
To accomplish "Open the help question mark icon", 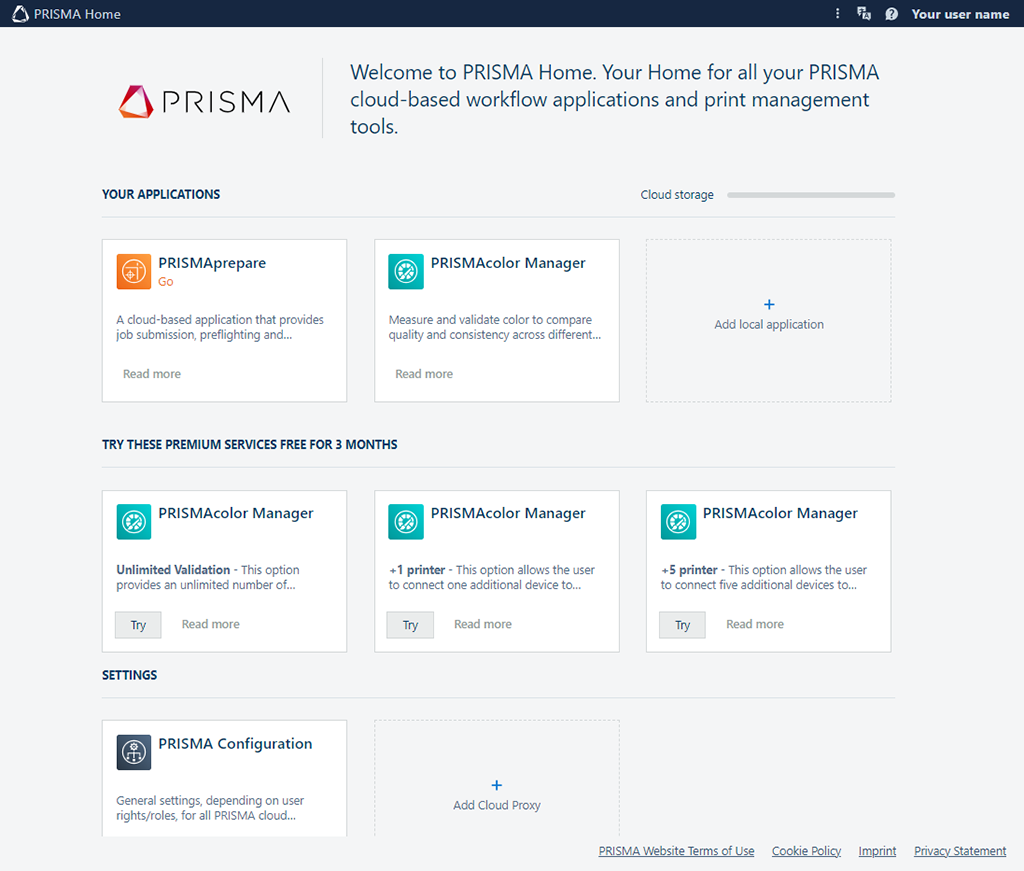I will point(891,14).
